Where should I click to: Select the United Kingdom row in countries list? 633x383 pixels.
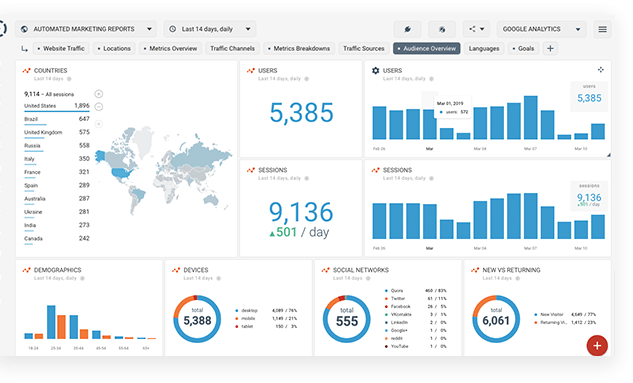57,133
